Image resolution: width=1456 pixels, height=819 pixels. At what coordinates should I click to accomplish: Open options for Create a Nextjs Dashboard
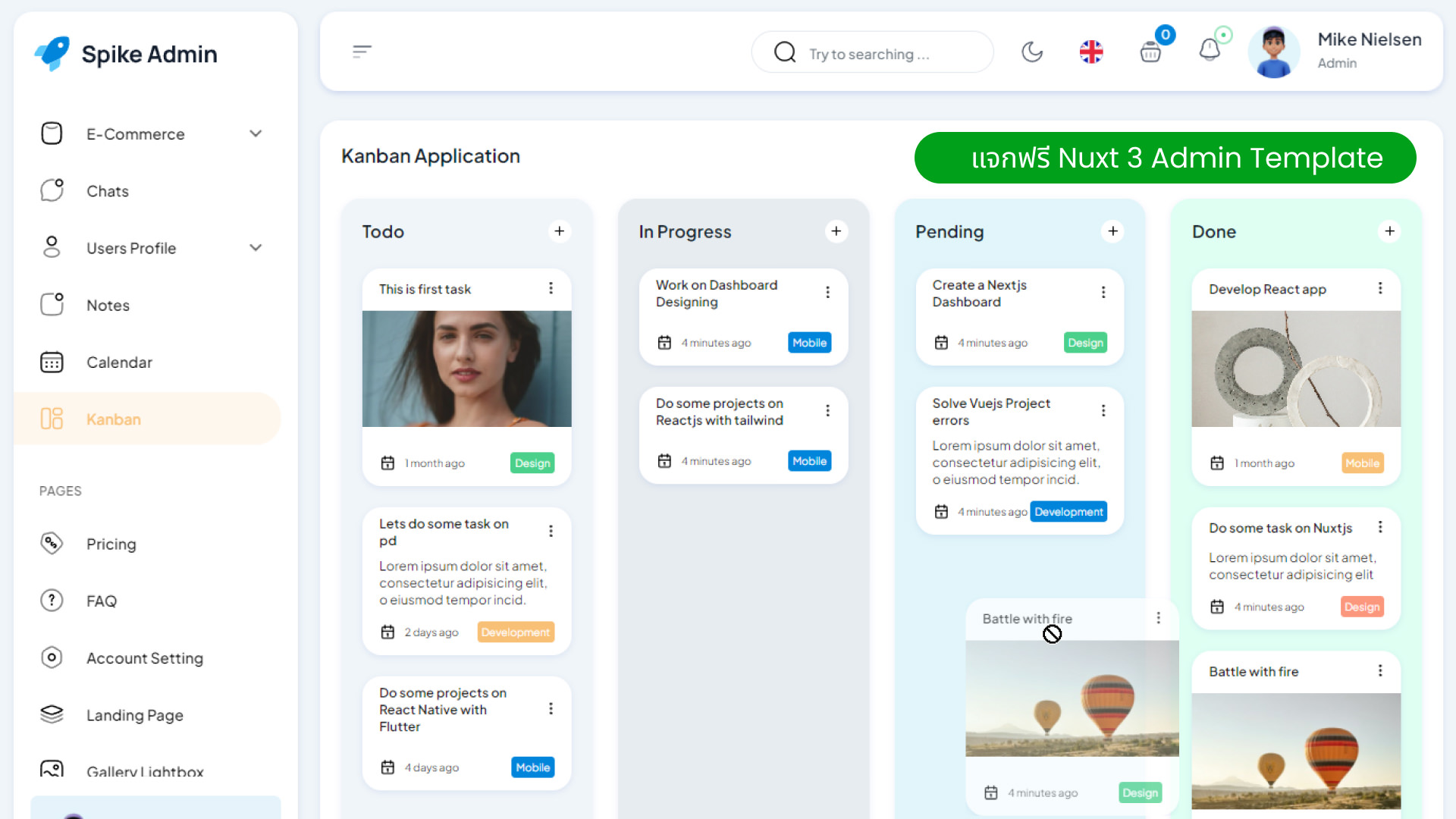coord(1103,292)
